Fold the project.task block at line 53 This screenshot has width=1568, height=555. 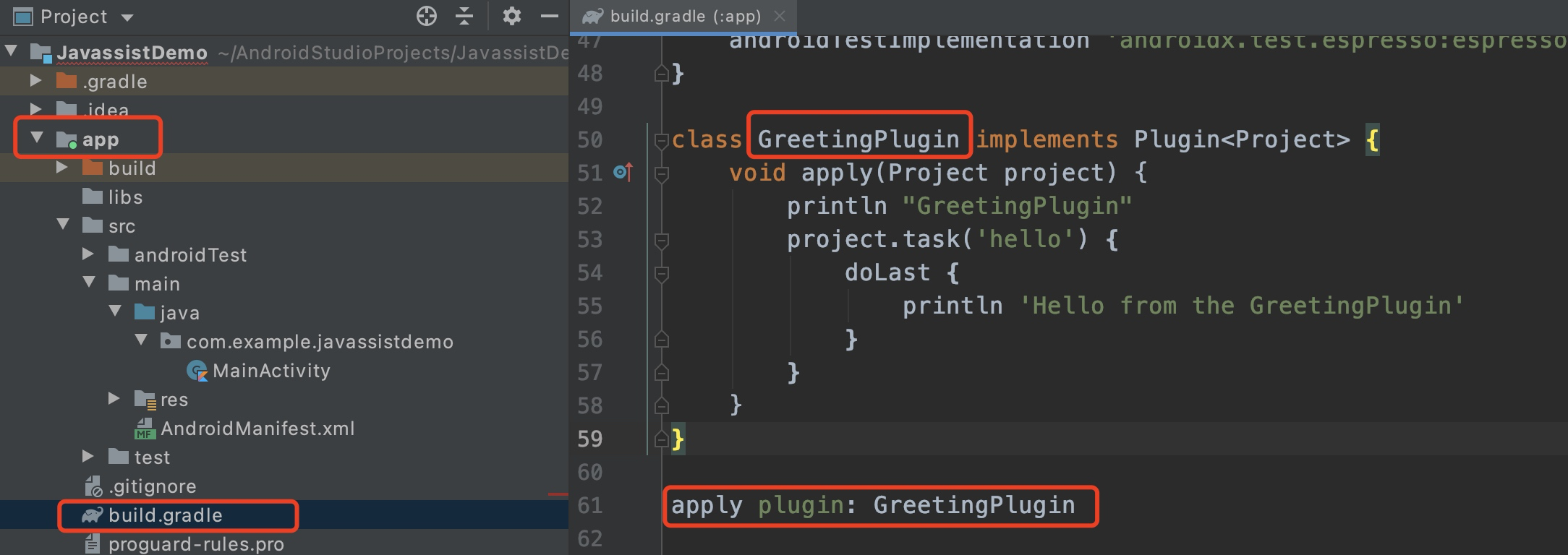pyautogui.click(x=661, y=240)
